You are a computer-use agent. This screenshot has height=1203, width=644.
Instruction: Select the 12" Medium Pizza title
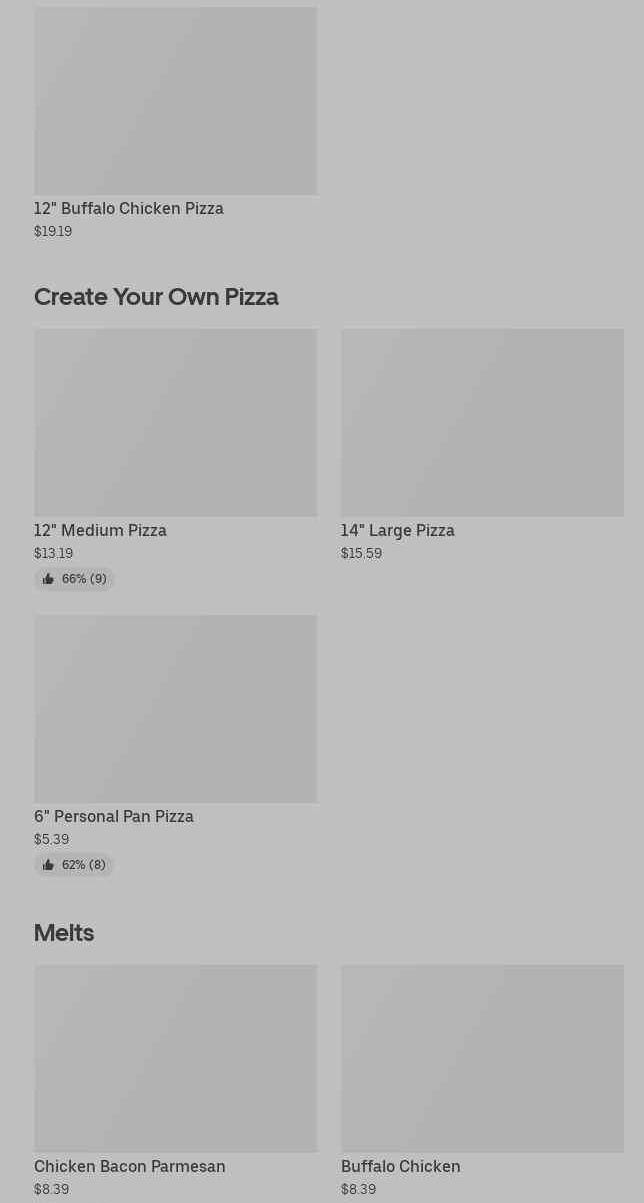coord(100,531)
